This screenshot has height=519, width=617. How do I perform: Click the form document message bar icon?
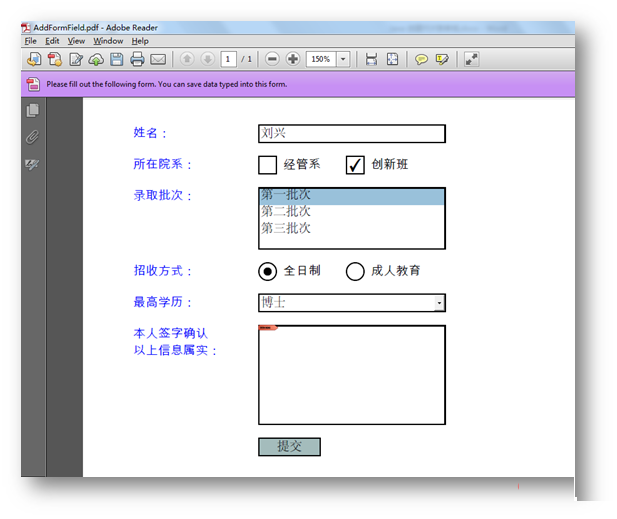click(x=33, y=84)
